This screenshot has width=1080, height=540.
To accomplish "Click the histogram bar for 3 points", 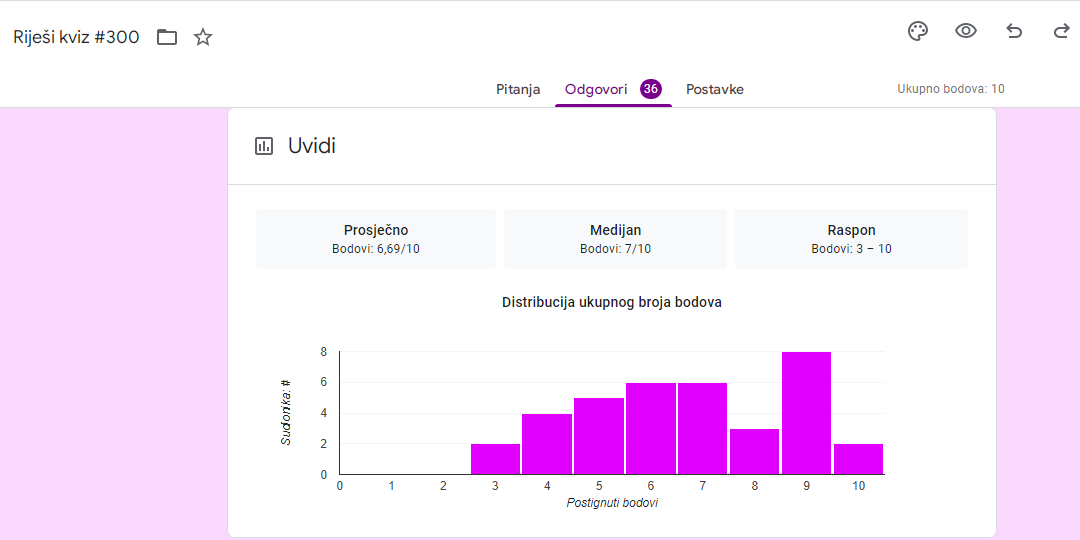I will pyautogui.click(x=495, y=459).
